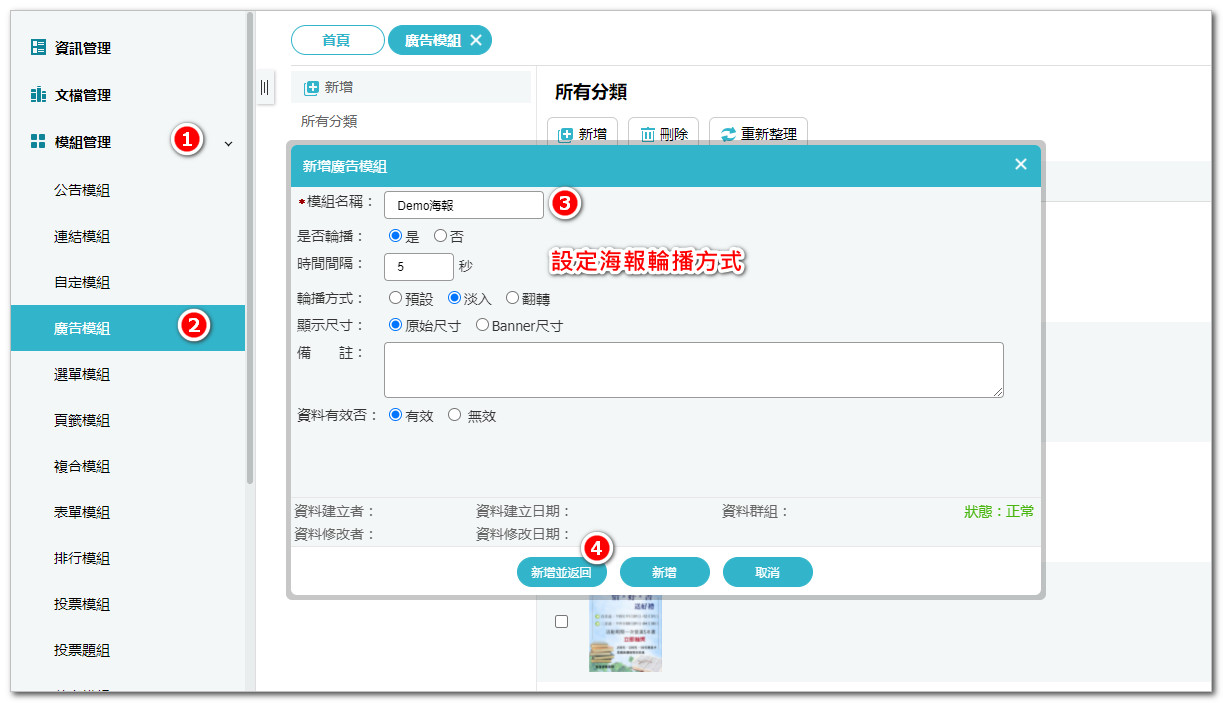
Task: Click the 模組名稱 text field
Action: pyautogui.click(x=463, y=205)
